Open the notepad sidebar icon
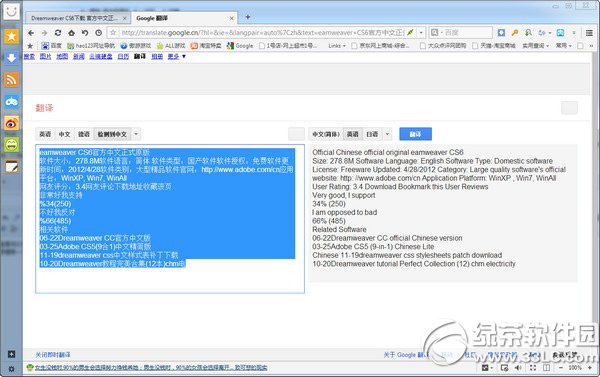600x377 pixels. (11, 167)
